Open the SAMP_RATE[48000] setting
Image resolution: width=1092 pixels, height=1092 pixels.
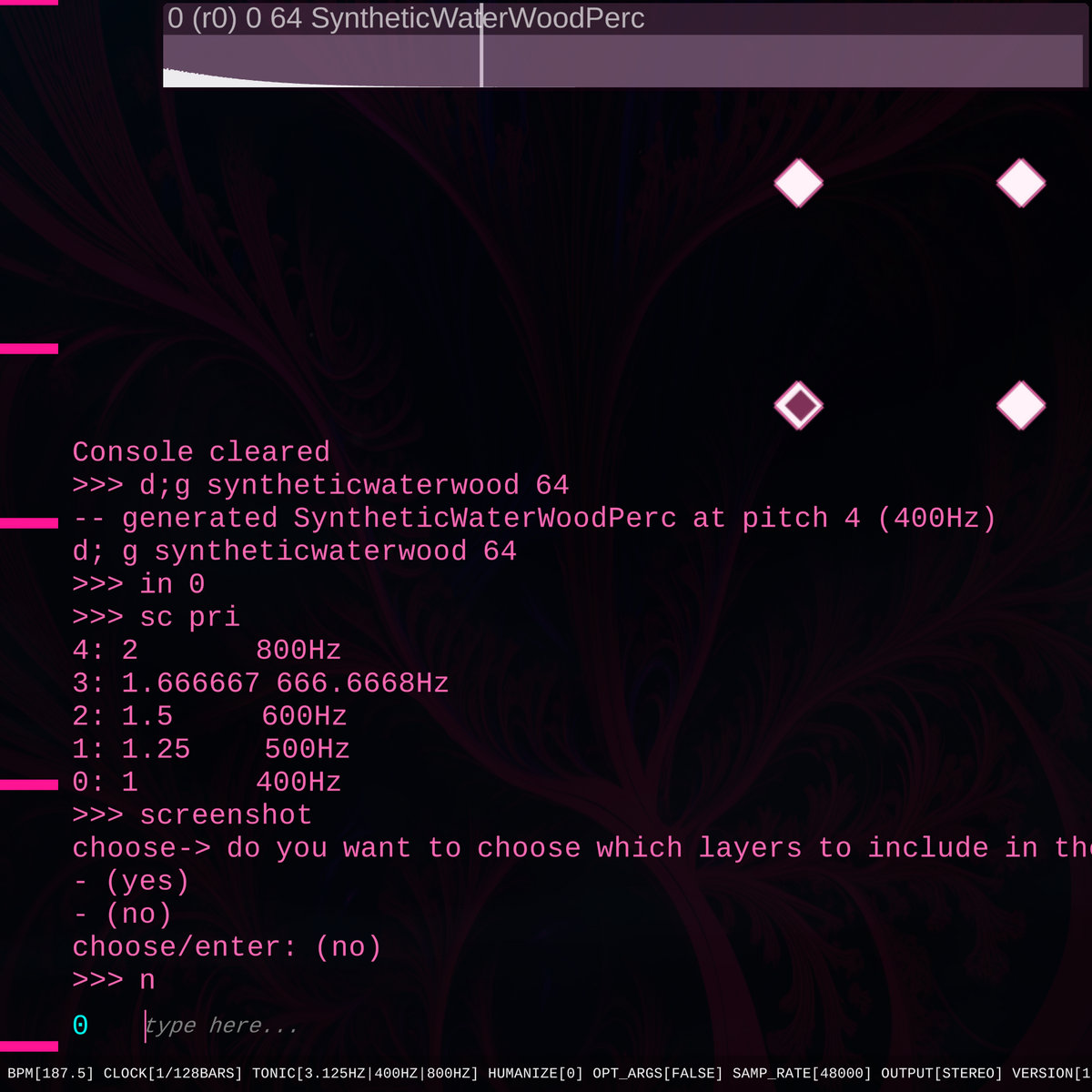point(802,1074)
